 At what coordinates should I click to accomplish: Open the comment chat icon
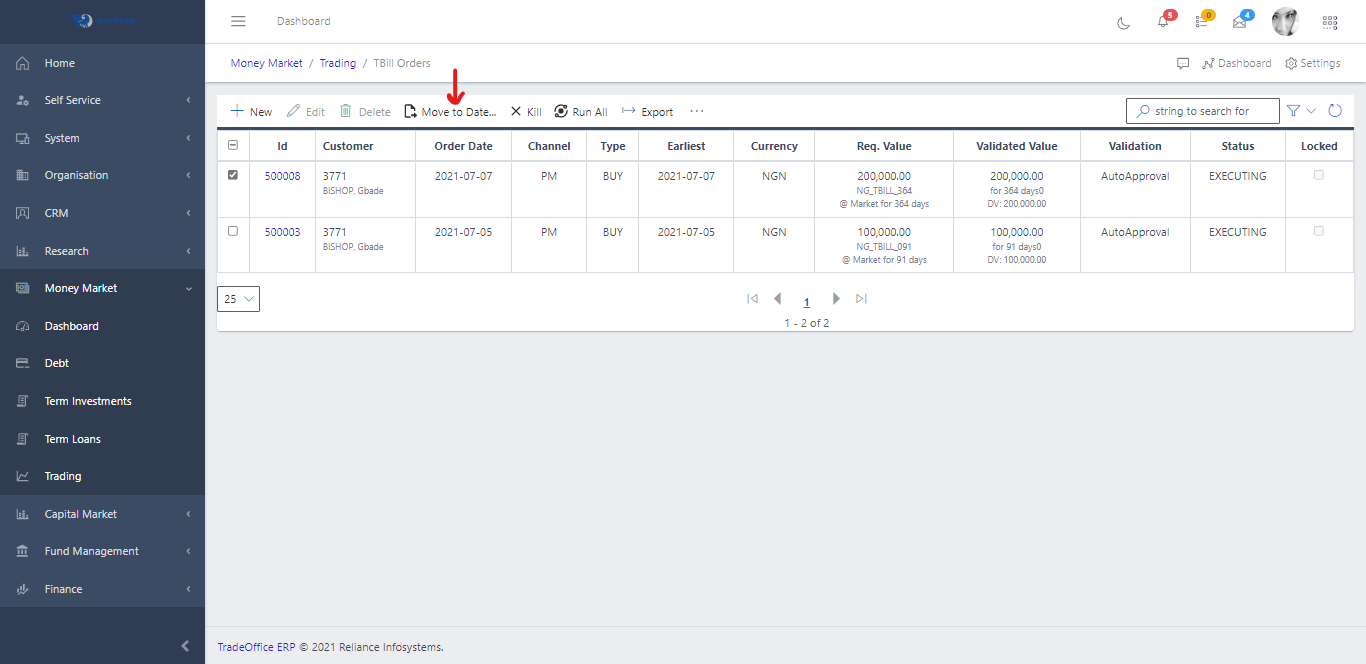(x=1183, y=63)
